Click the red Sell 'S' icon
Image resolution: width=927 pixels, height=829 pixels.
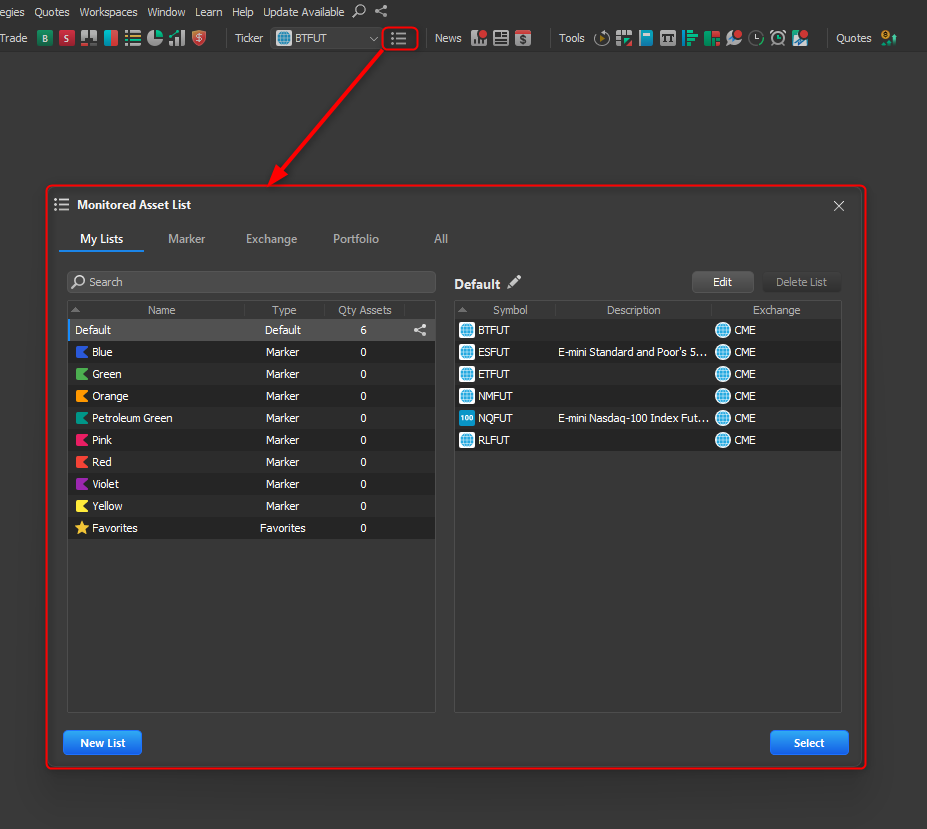[67, 38]
